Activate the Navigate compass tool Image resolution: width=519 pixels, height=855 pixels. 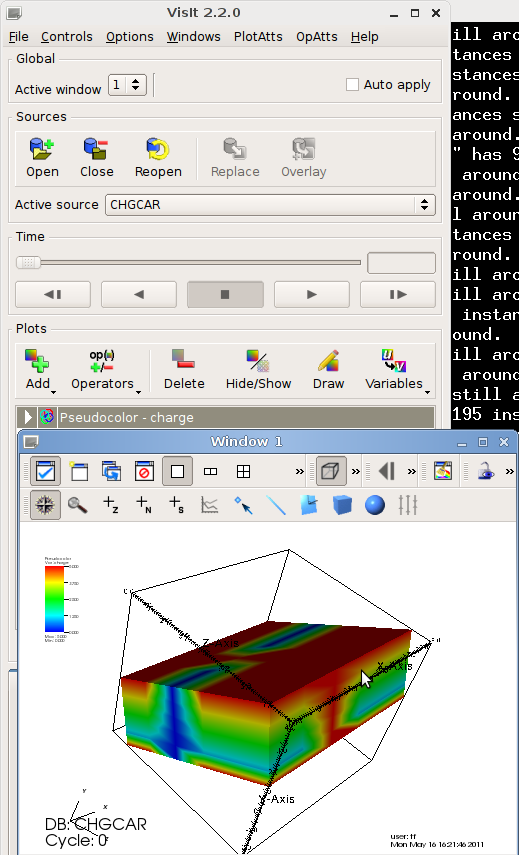(45, 504)
